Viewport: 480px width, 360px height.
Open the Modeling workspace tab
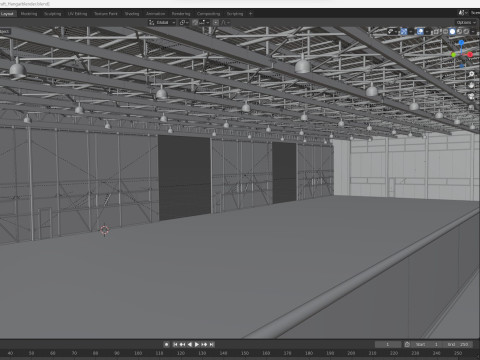point(29,14)
